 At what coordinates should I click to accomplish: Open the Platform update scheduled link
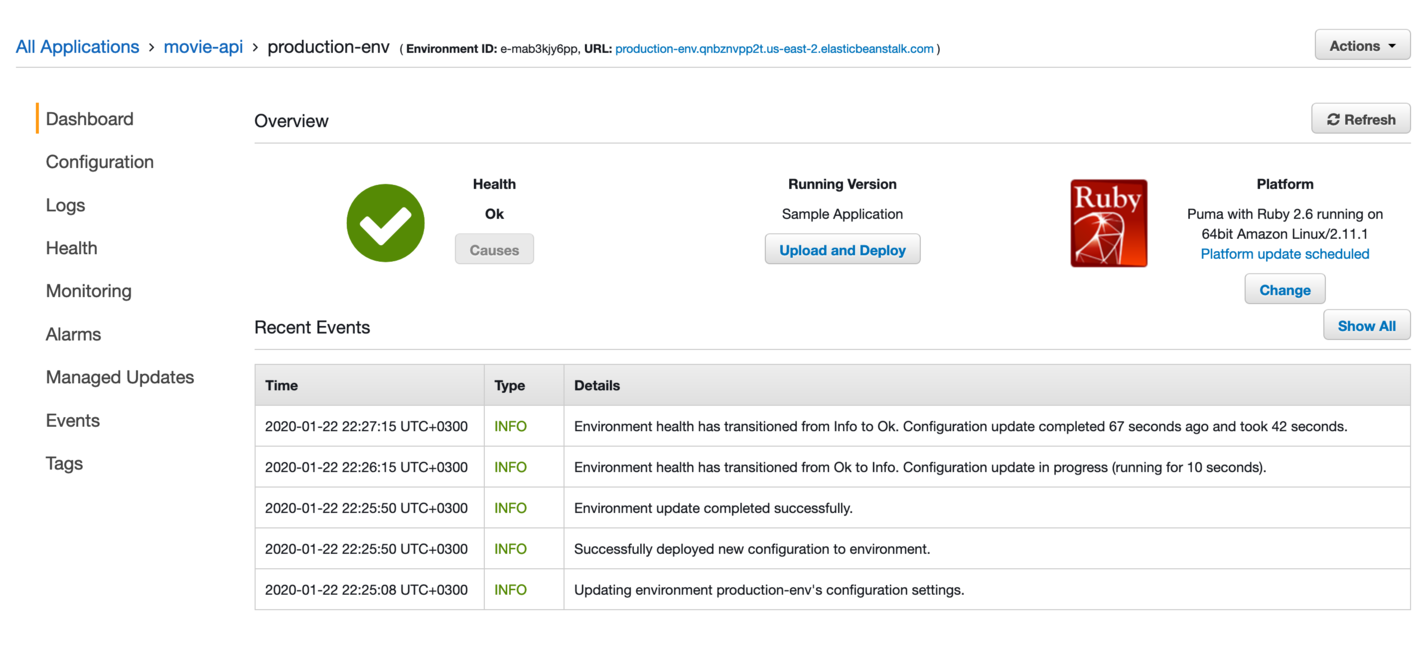click(x=1284, y=254)
